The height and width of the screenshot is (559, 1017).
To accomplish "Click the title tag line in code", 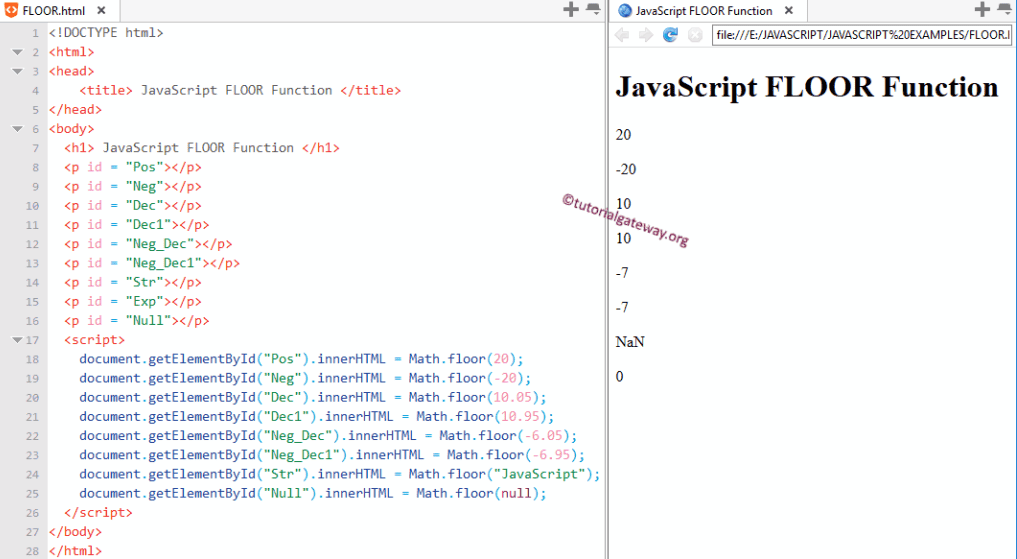I will [x=240, y=90].
